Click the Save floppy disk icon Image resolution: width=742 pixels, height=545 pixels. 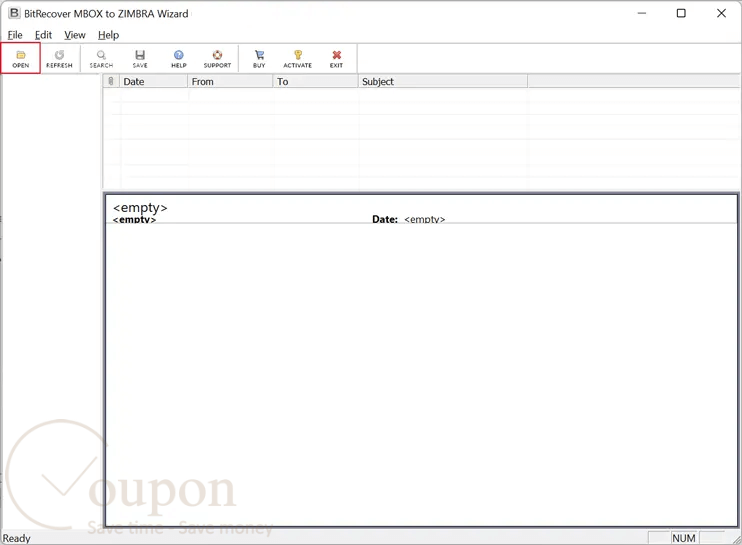pyautogui.click(x=140, y=58)
